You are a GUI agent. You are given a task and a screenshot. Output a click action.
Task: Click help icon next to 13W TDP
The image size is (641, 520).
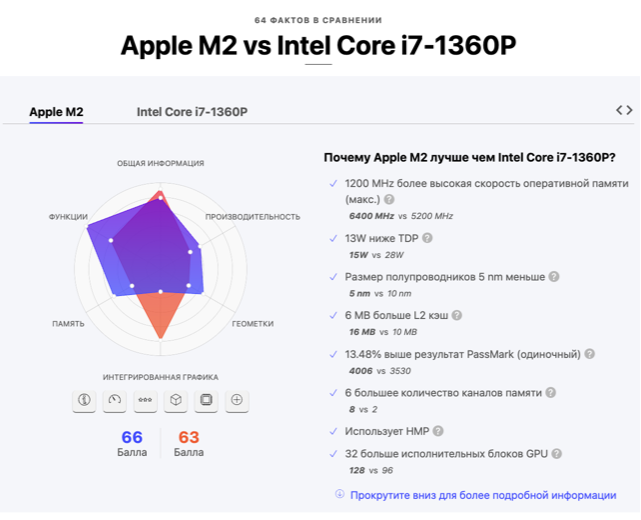pyautogui.click(x=427, y=238)
